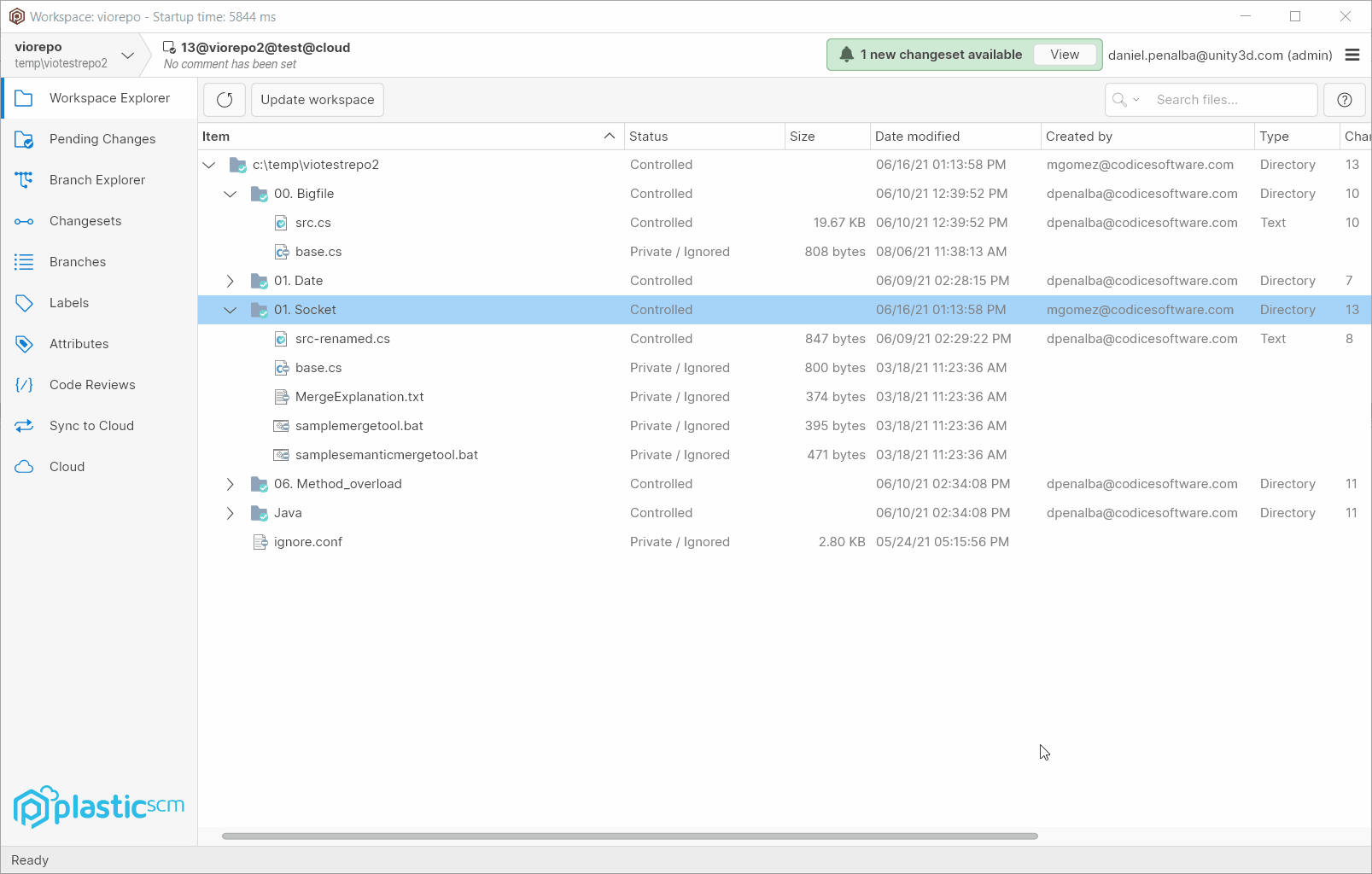Open the Attributes view
This screenshot has width=1372, height=874.
point(79,343)
